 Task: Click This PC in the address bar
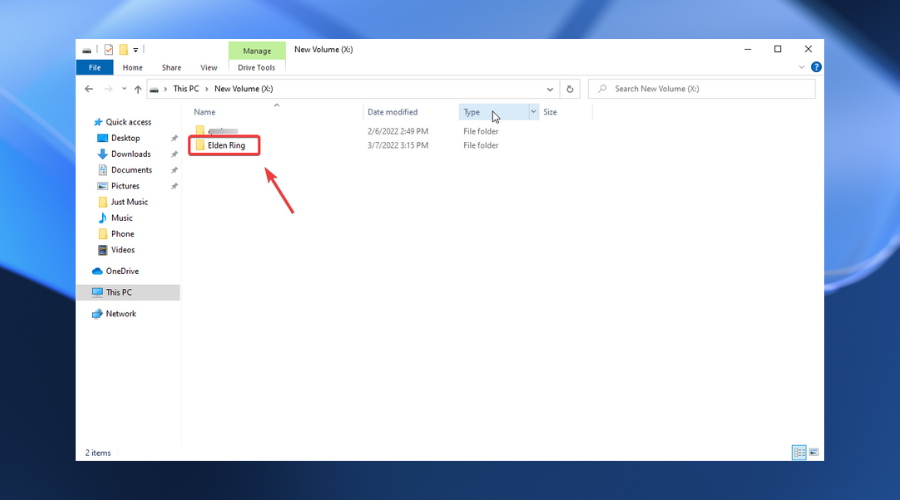click(x=186, y=89)
